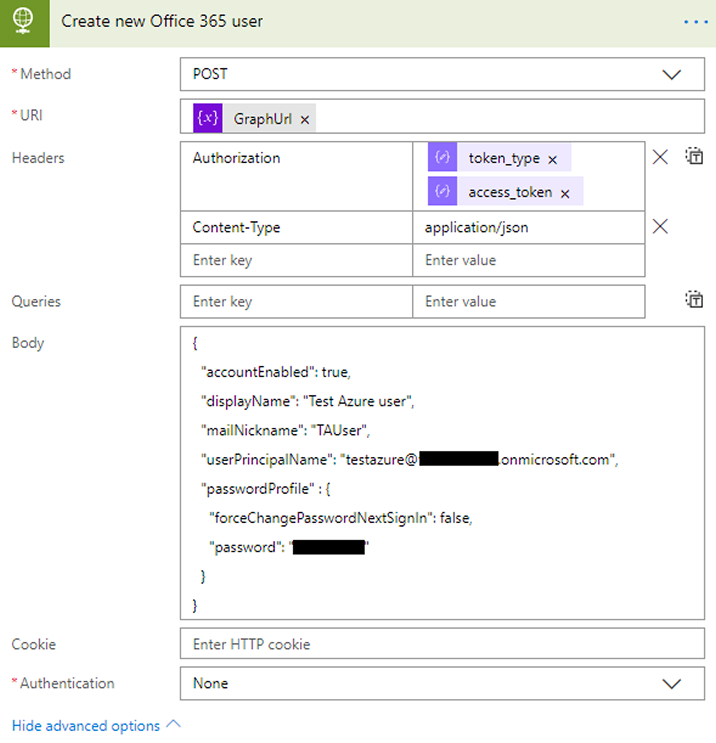Remove the token_type token
The height and width of the screenshot is (743, 716).
tap(553, 160)
